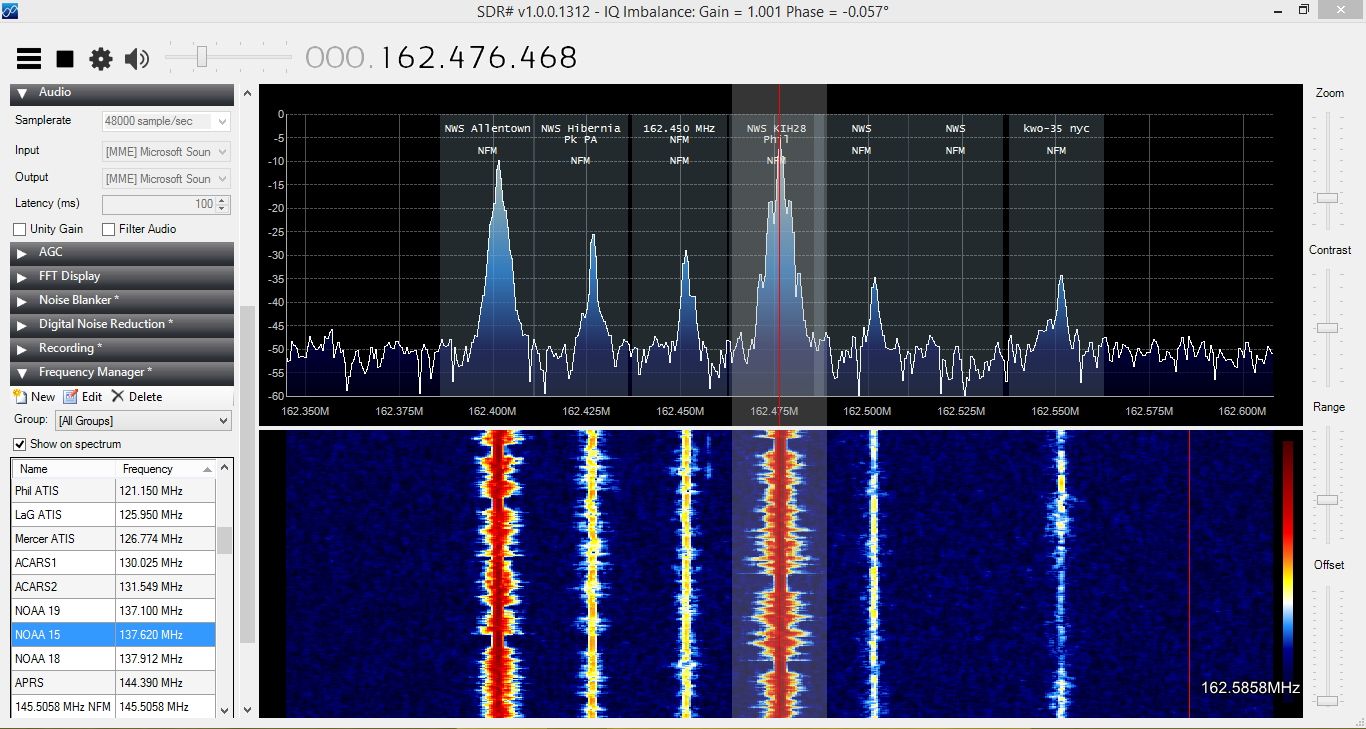
Task: Click the SDR# application icon in title bar
Action: [x=10, y=10]
